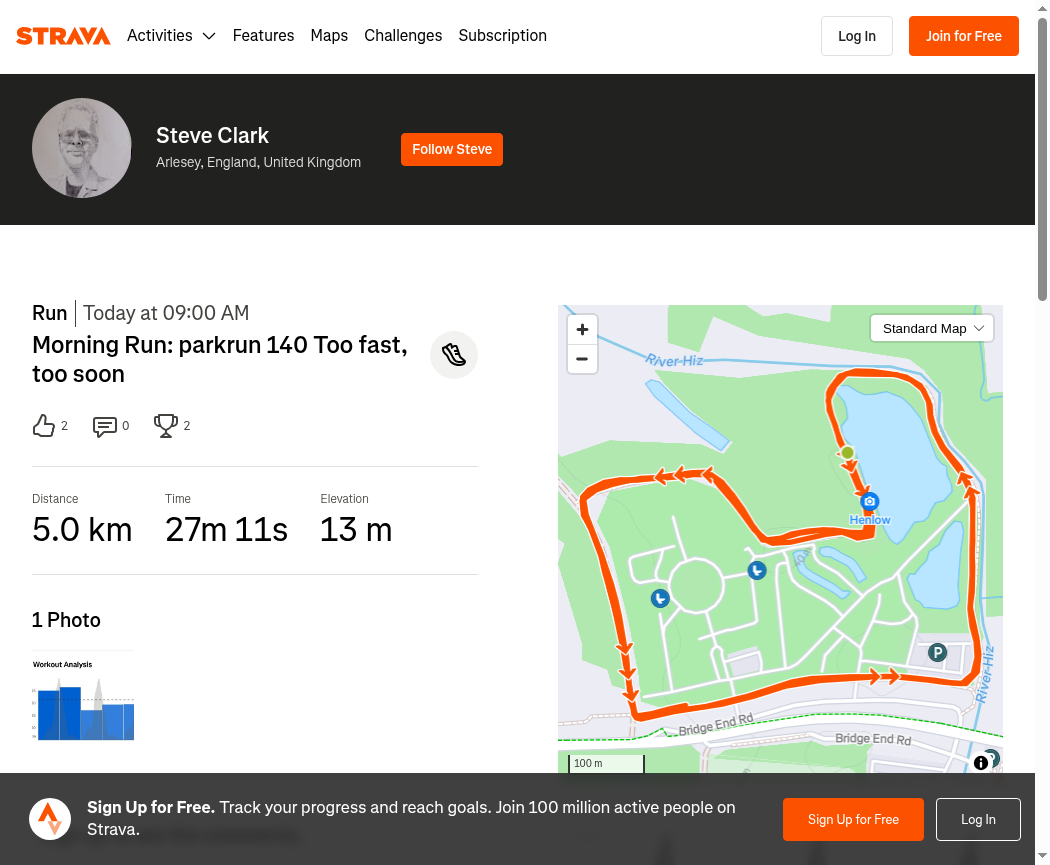Click the green start marker on map
The height and width of the screenshot is (865, 1050).
847,453
